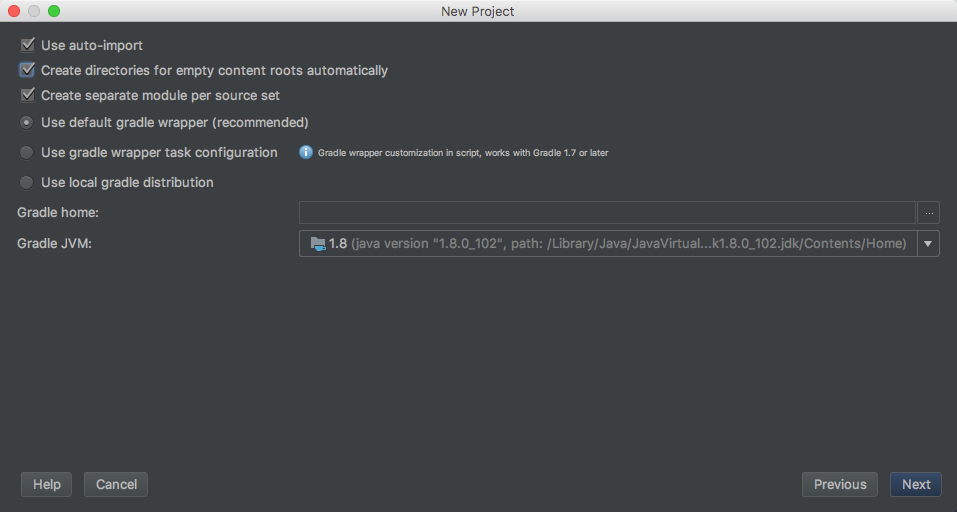Click the Gradle wrapper customization hint text
957x512 pixels.
[x=463, y=153]
